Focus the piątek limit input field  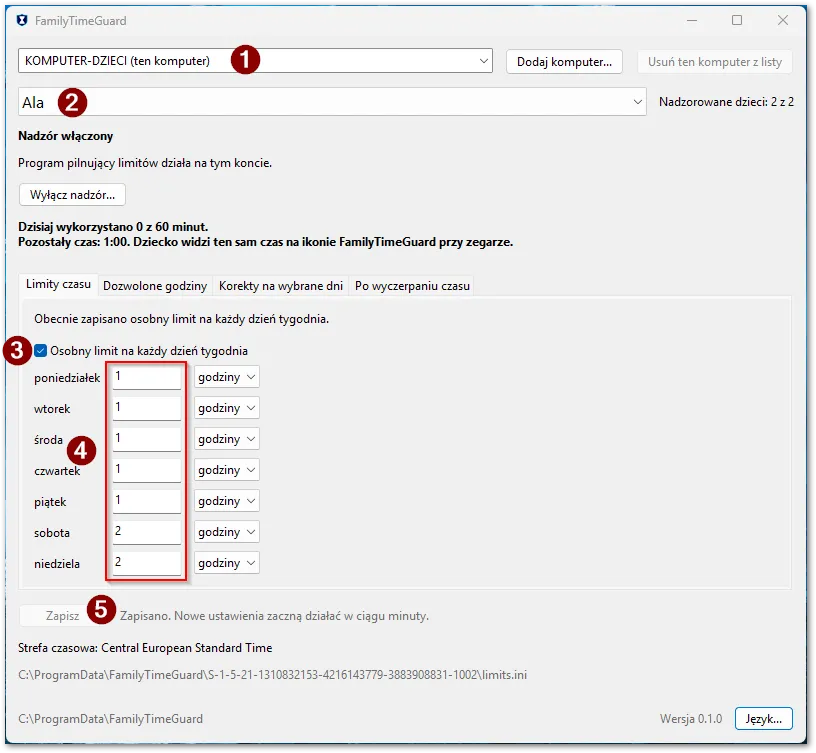[x=147, y=500]
